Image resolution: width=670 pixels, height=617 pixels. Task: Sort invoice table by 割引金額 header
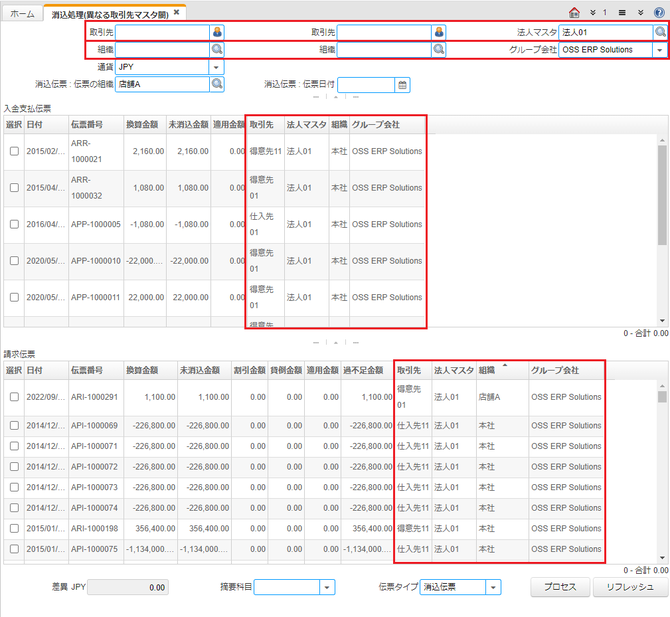pos(250,370)
